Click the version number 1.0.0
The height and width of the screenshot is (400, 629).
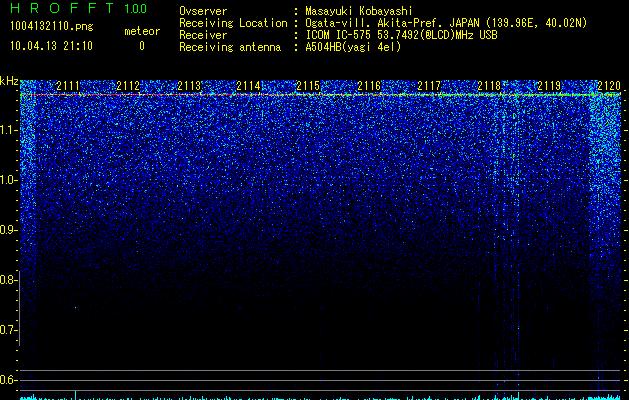136,8
